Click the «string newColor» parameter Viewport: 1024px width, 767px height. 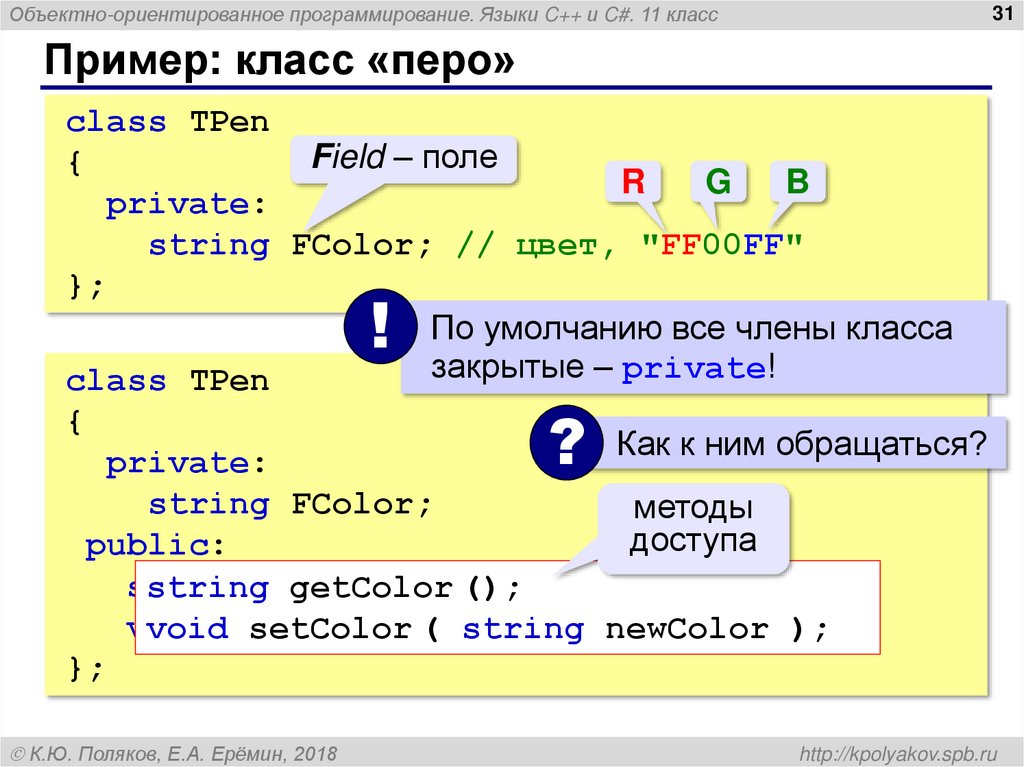click(615, 629)
